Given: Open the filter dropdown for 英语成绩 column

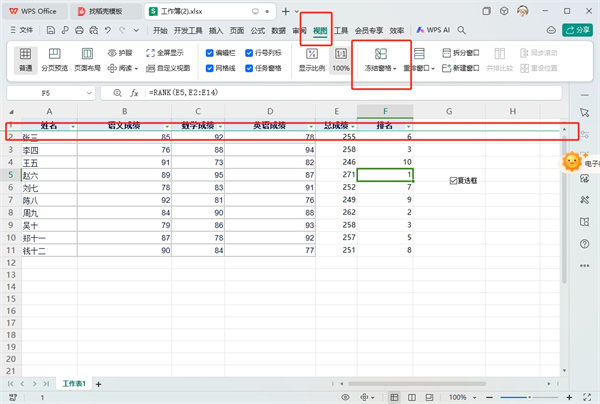Looking at the screenshot, I should tap(311, 127).
